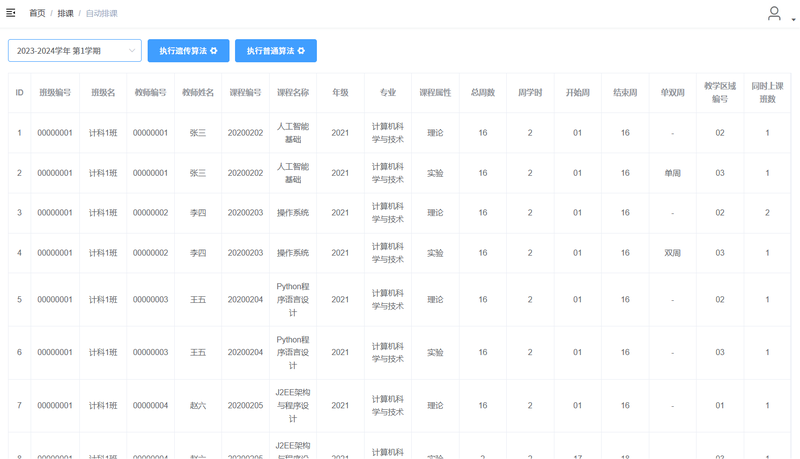Click the 自动排课 breadcrumb
The height and width of the screenshot is (459, 800).
(102, 13)
